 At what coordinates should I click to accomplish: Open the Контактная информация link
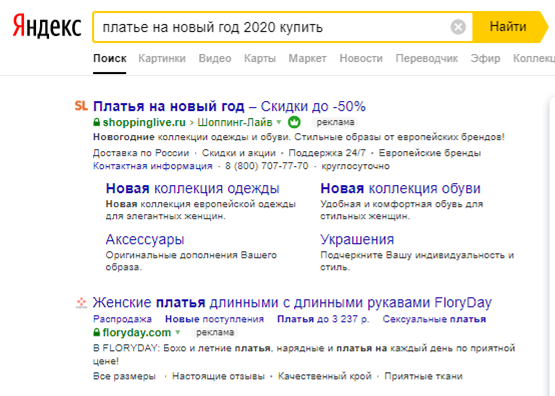click(x=153, y=166)
